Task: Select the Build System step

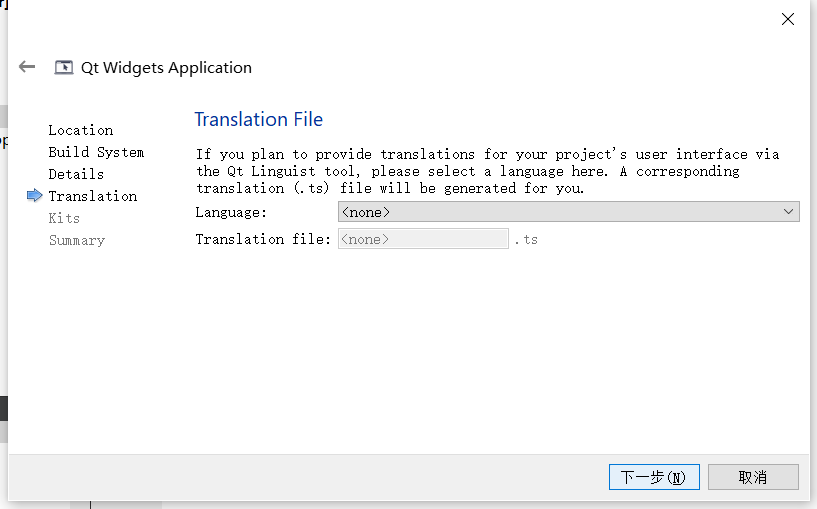Action: pos(96,152)
